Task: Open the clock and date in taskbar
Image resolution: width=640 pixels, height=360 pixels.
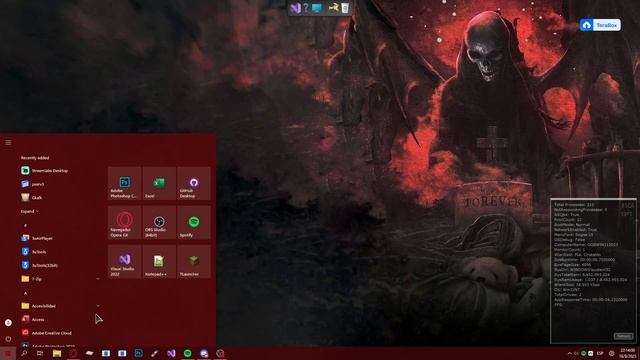Action: pos(627,353)
